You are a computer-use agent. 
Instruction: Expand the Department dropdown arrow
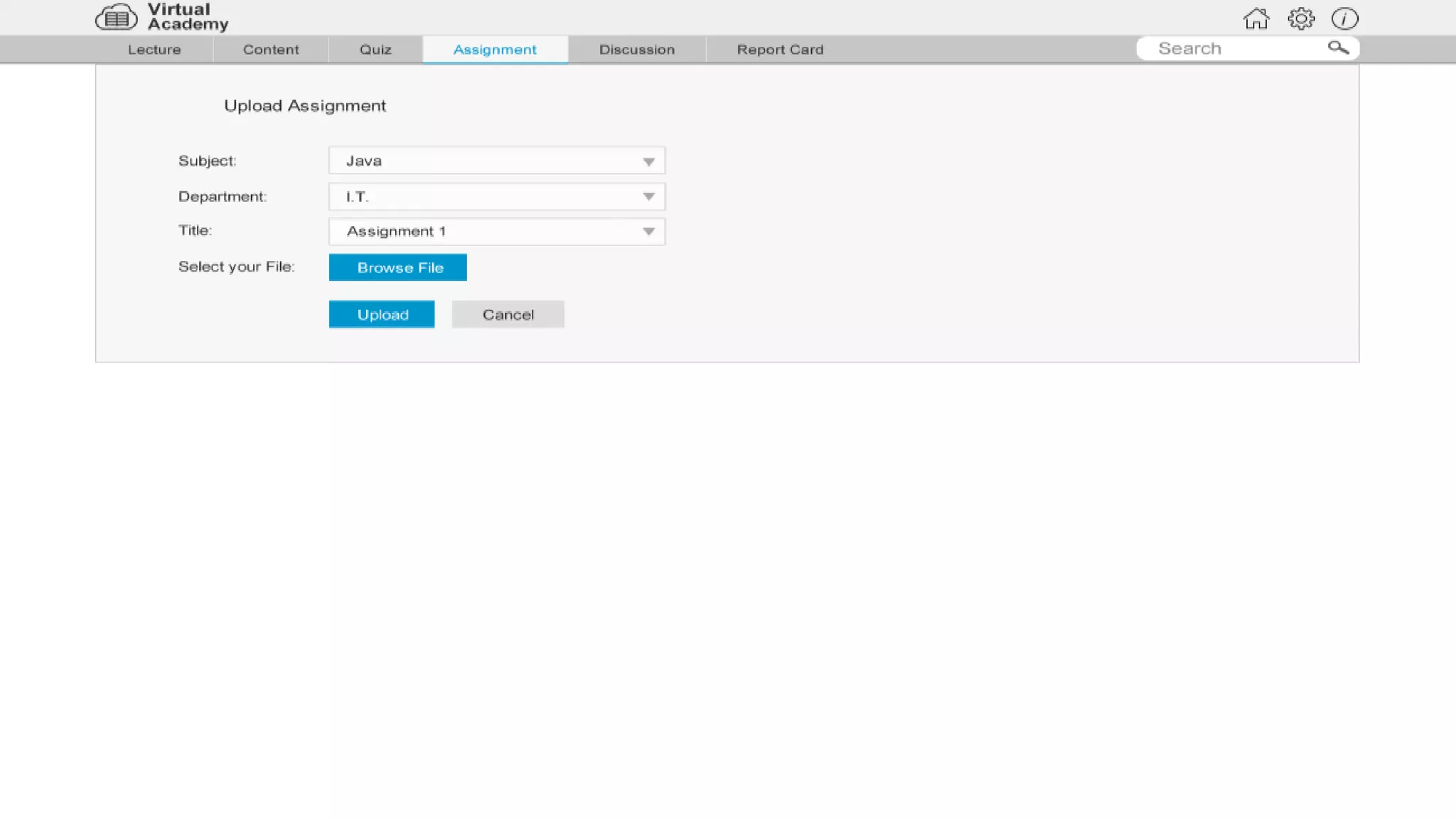[648, 197]
